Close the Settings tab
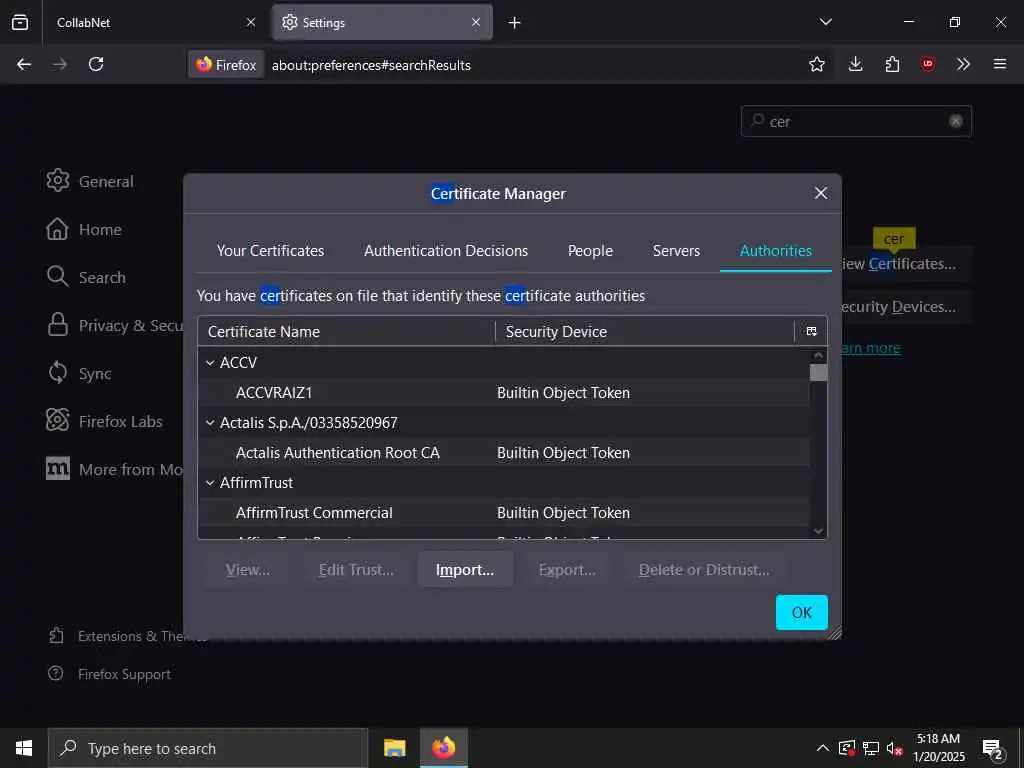Image resolution: width=1024 pixels, height=768 pixels. (476, 22)
